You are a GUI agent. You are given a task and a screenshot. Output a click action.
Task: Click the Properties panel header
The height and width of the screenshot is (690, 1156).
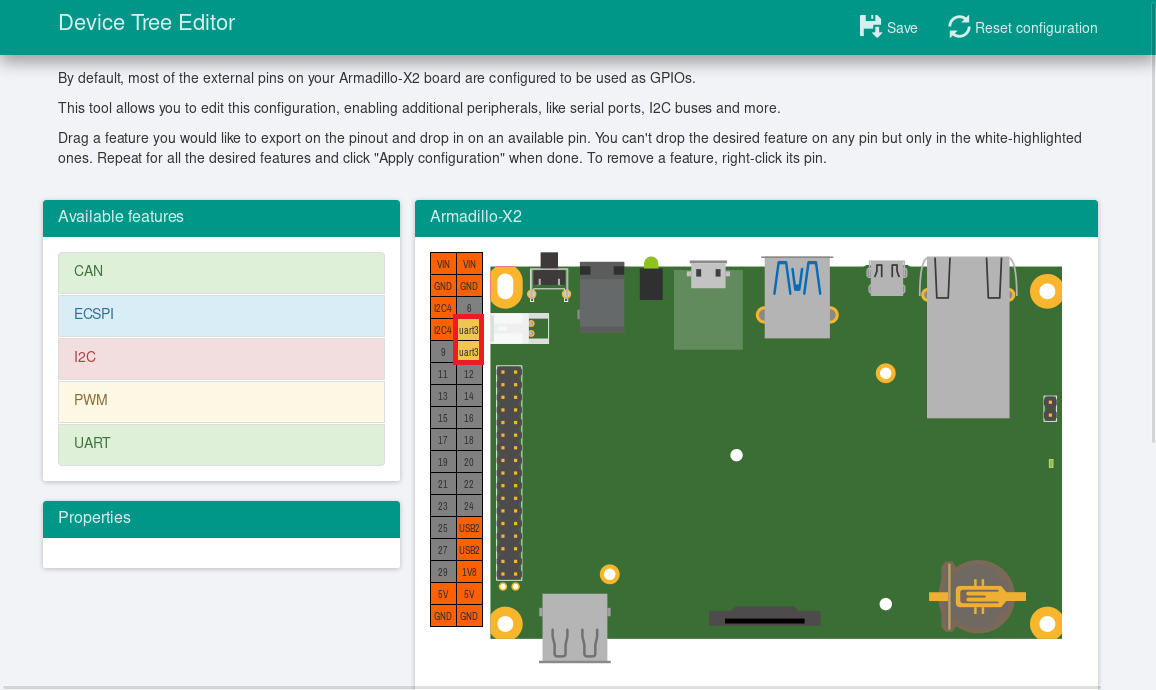(221, 518)
